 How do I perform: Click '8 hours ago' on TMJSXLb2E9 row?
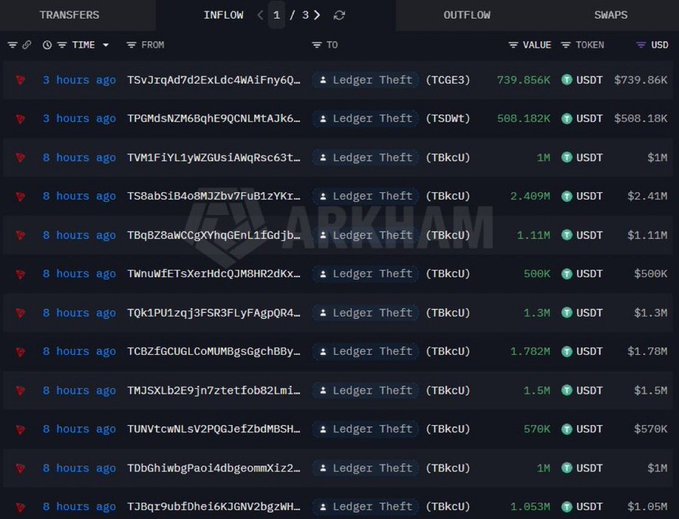[x=79, y=390]
